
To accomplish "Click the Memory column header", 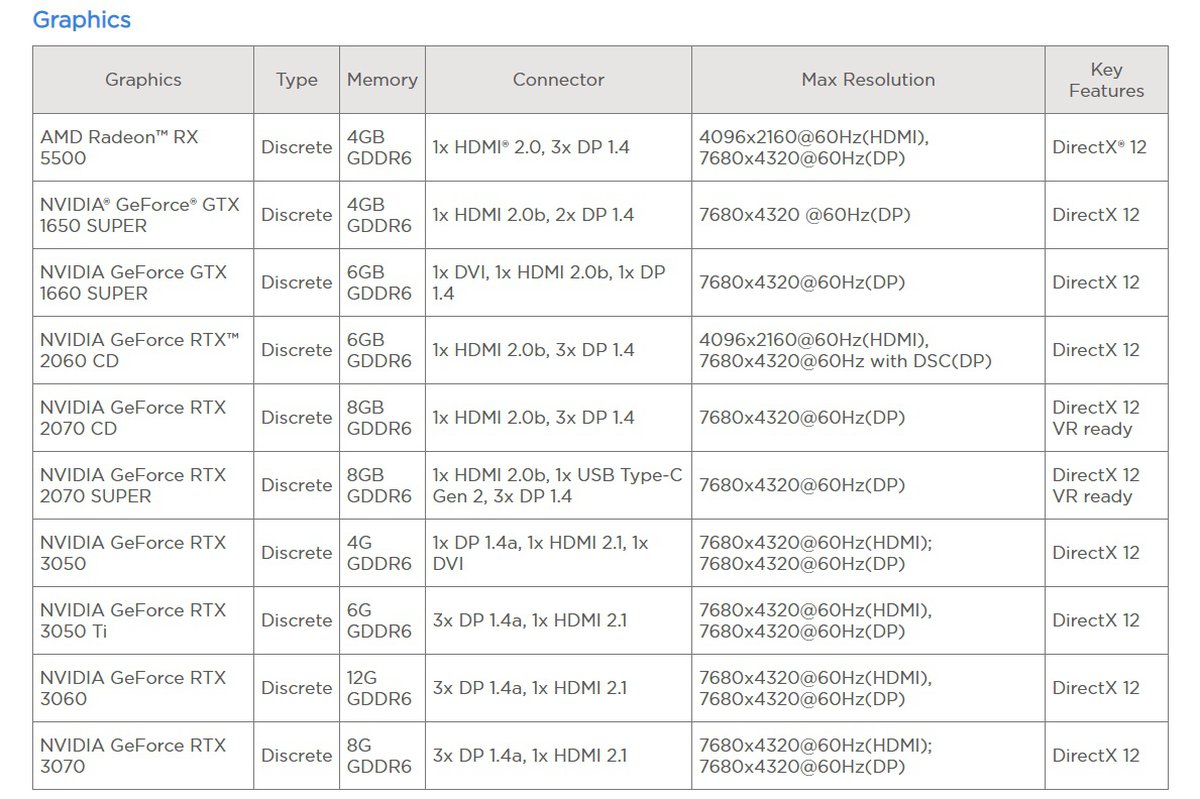I will tap(382, 80).
